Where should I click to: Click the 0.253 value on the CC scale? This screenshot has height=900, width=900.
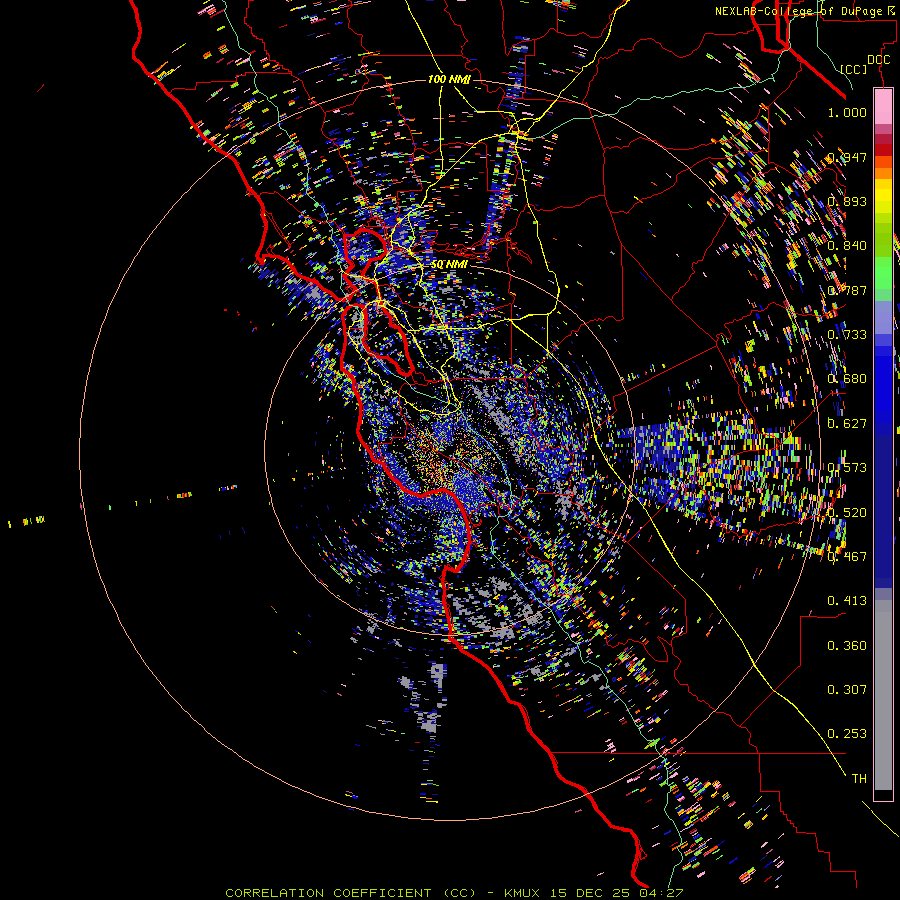tap(847, 734)
